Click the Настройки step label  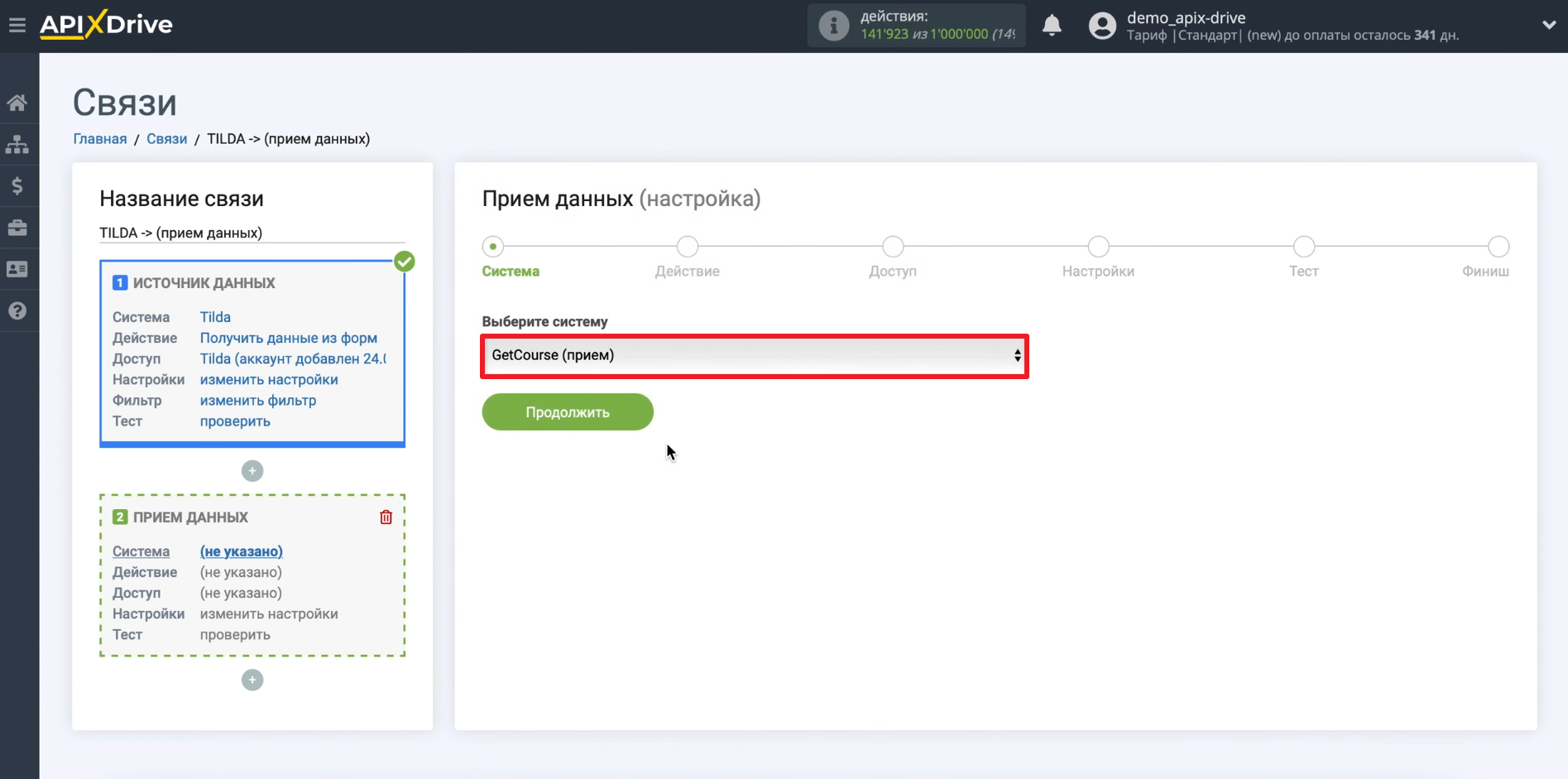[x=1099, y=272]
